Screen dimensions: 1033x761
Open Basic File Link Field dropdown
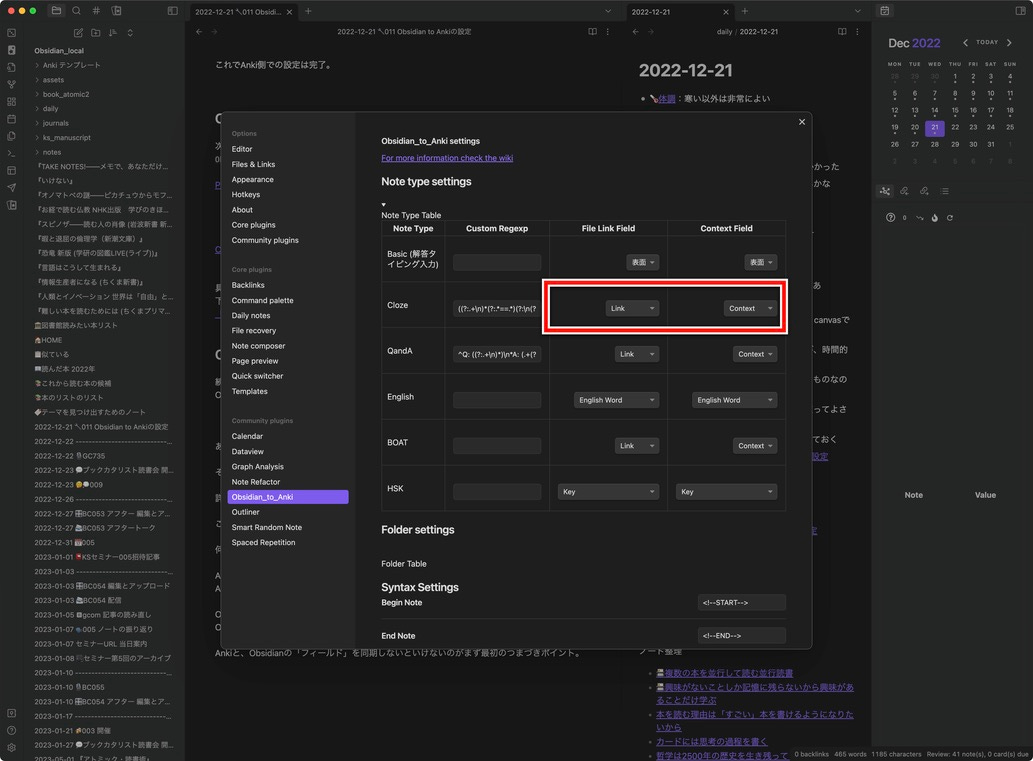click(642, 262)
